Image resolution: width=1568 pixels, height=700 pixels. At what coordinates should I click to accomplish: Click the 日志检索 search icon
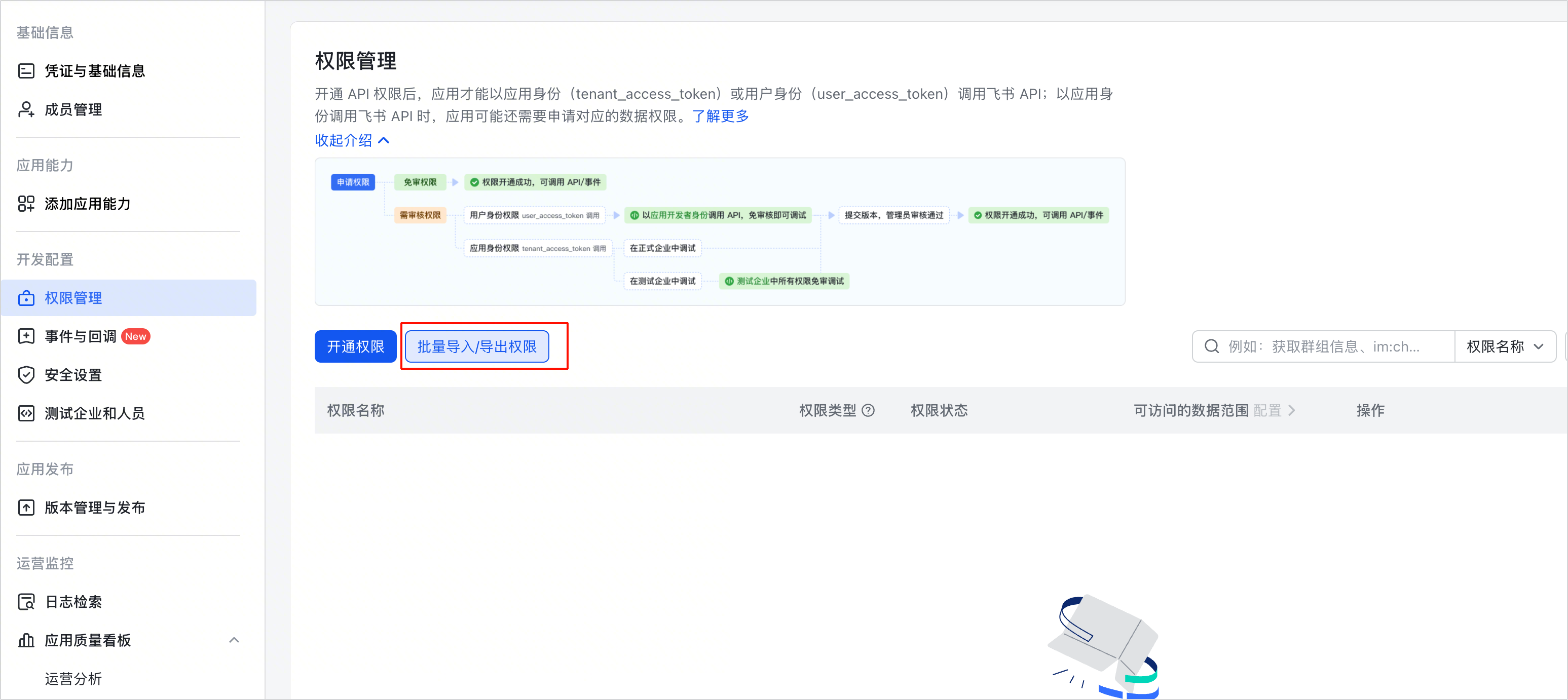pyautogui.click(x=26, y=602)
